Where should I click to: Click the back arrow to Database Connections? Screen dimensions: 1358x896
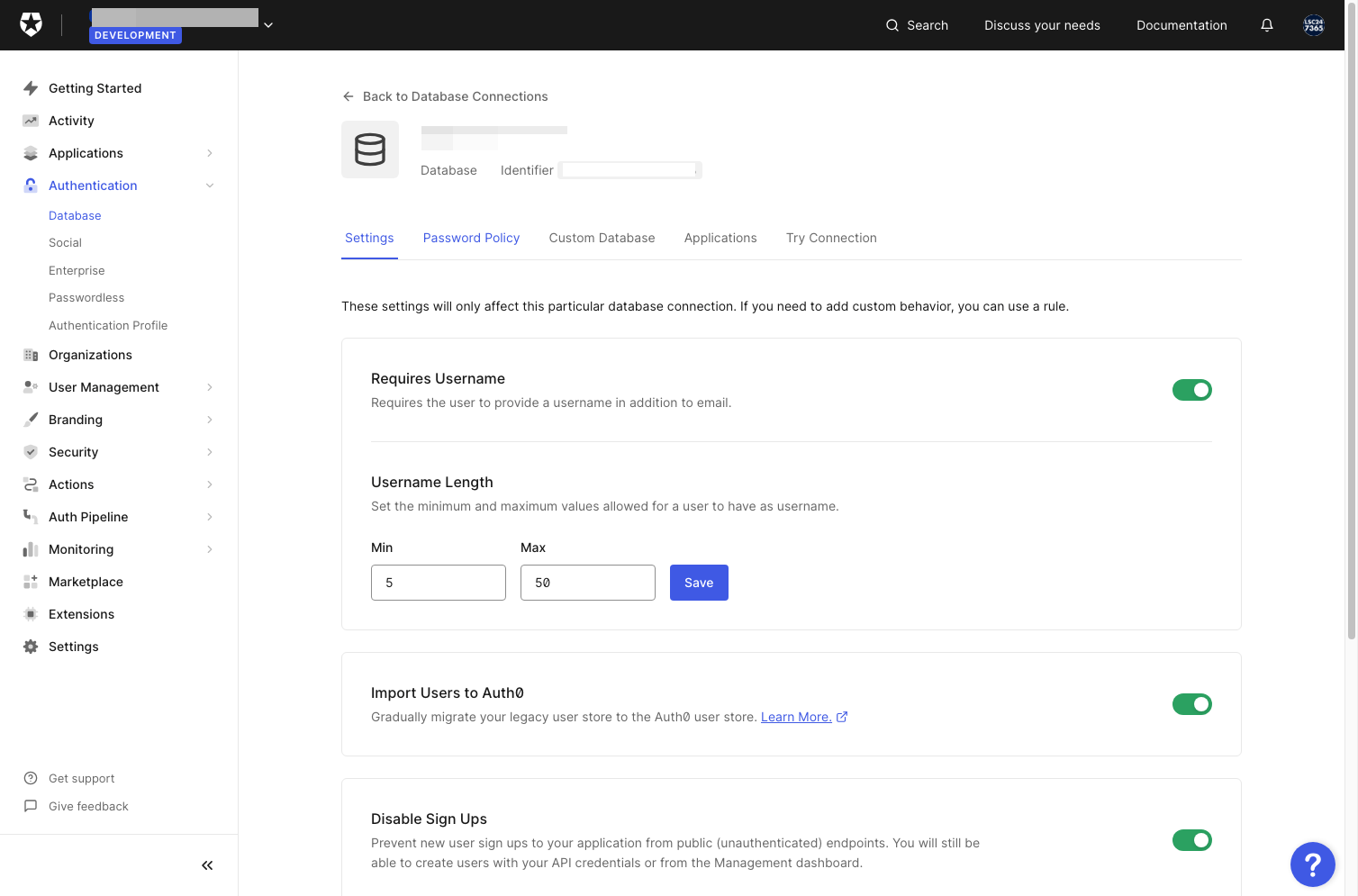349,96
